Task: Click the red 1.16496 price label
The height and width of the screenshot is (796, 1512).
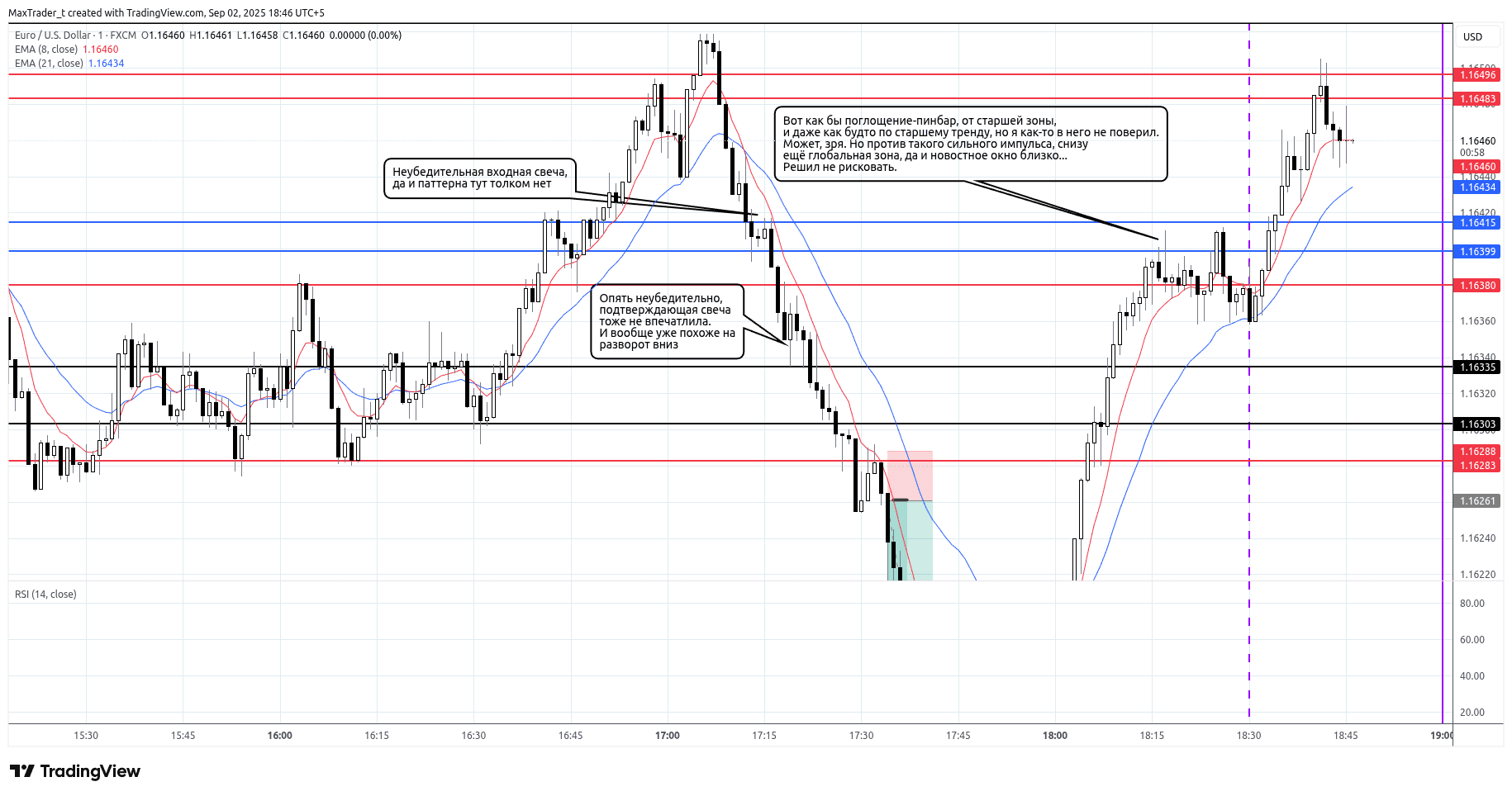Action: (x=1477, y=75)
